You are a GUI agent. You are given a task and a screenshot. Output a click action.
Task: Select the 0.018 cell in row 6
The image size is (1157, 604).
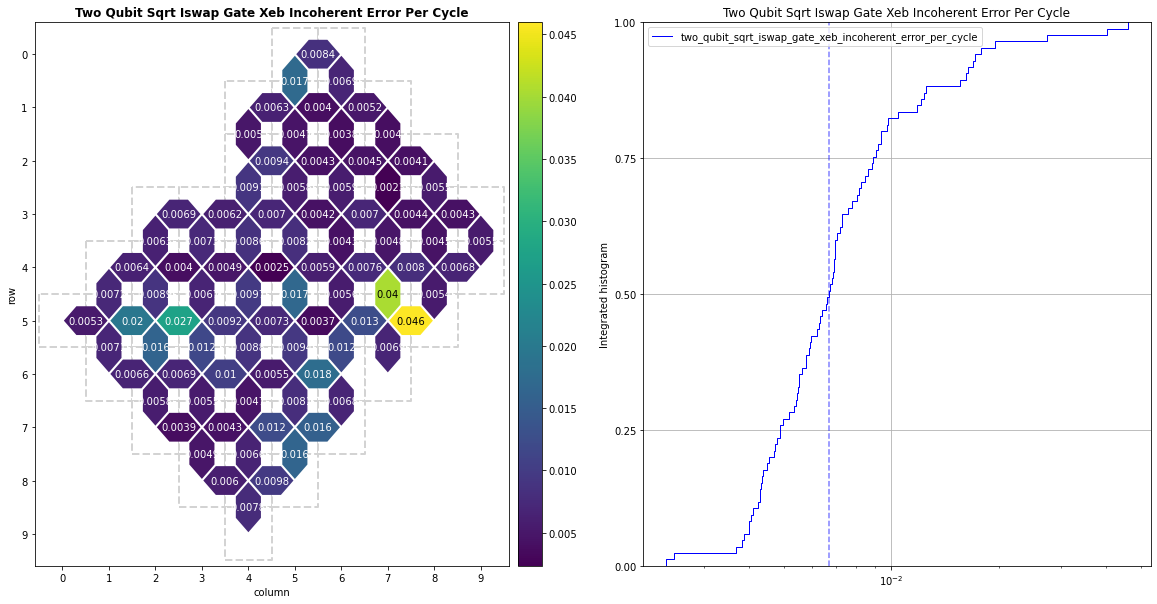coord(318,375)
